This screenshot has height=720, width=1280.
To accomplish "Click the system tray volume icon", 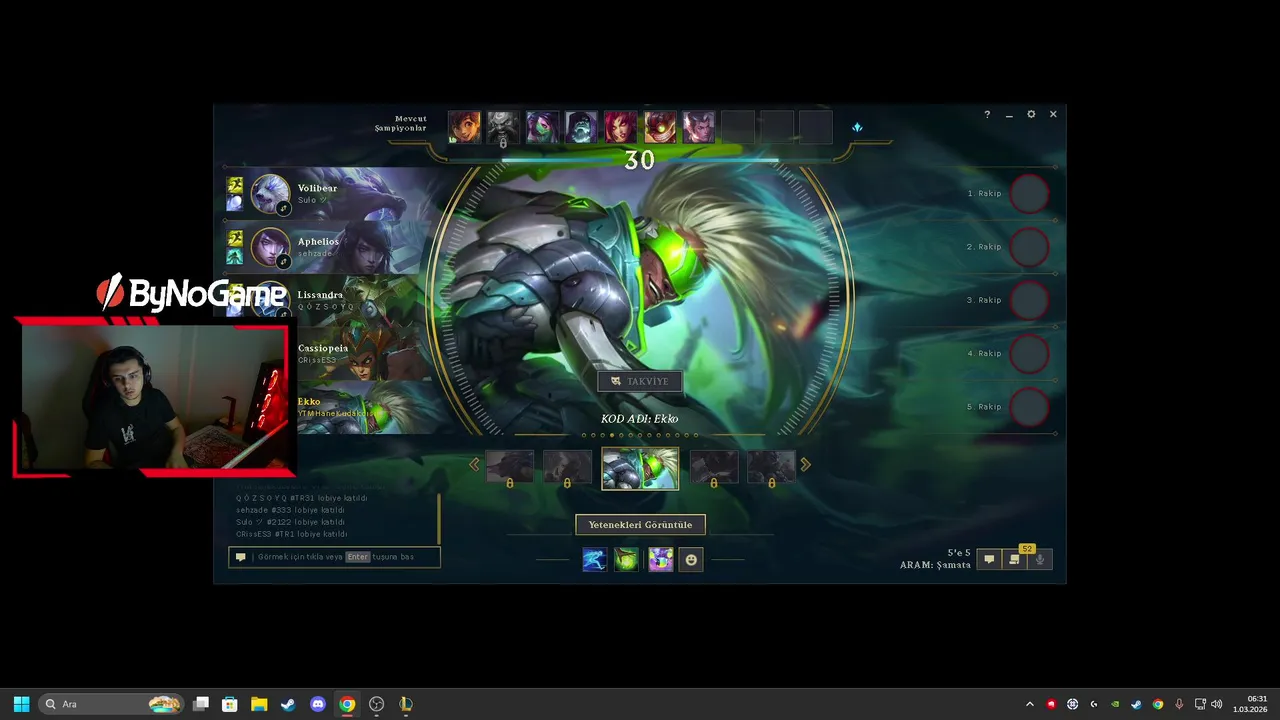I will pyautogui.click(x=1217, y=704).
